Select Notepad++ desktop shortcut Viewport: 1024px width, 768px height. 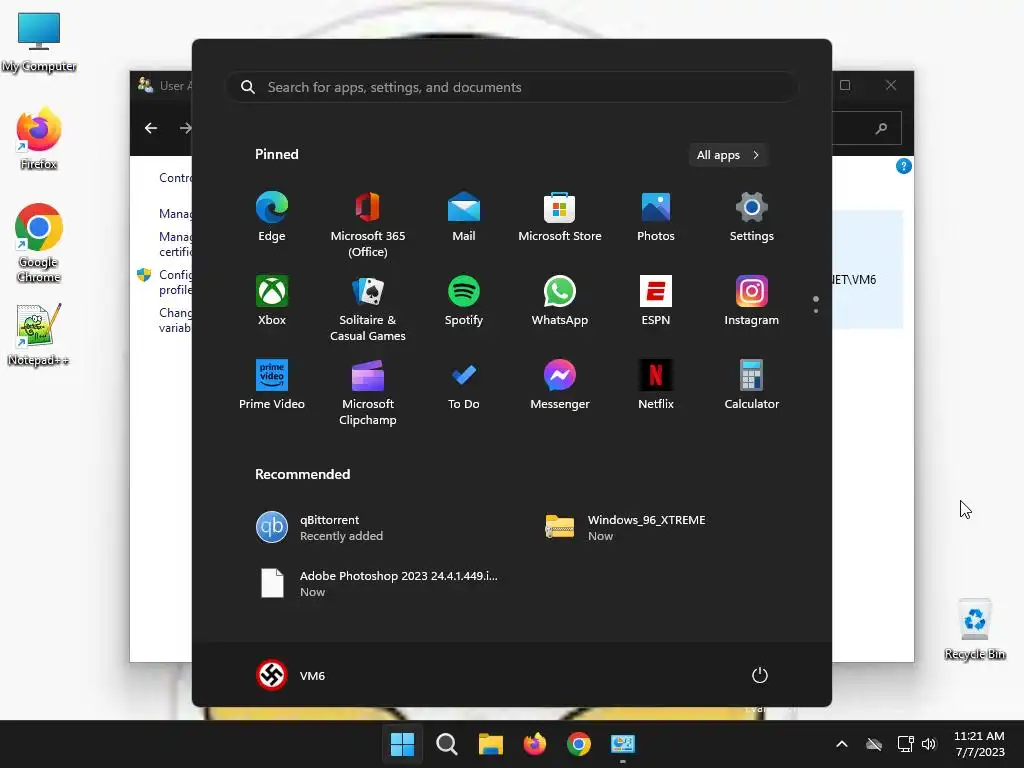39,334
